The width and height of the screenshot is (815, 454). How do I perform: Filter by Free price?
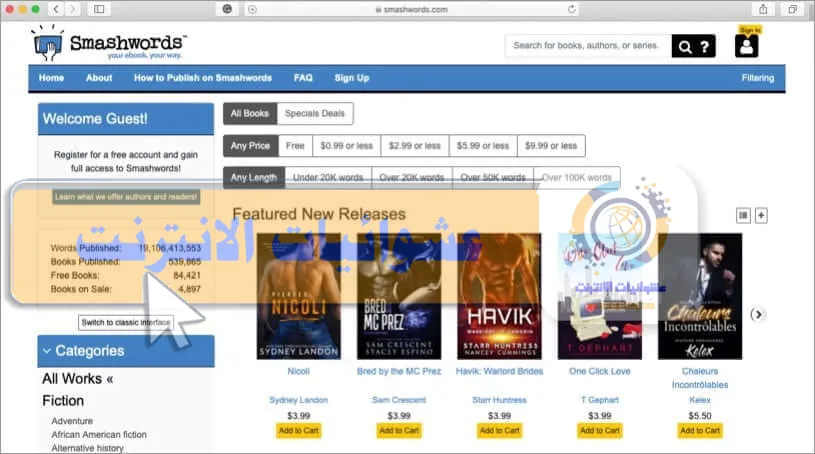[295, 146]
